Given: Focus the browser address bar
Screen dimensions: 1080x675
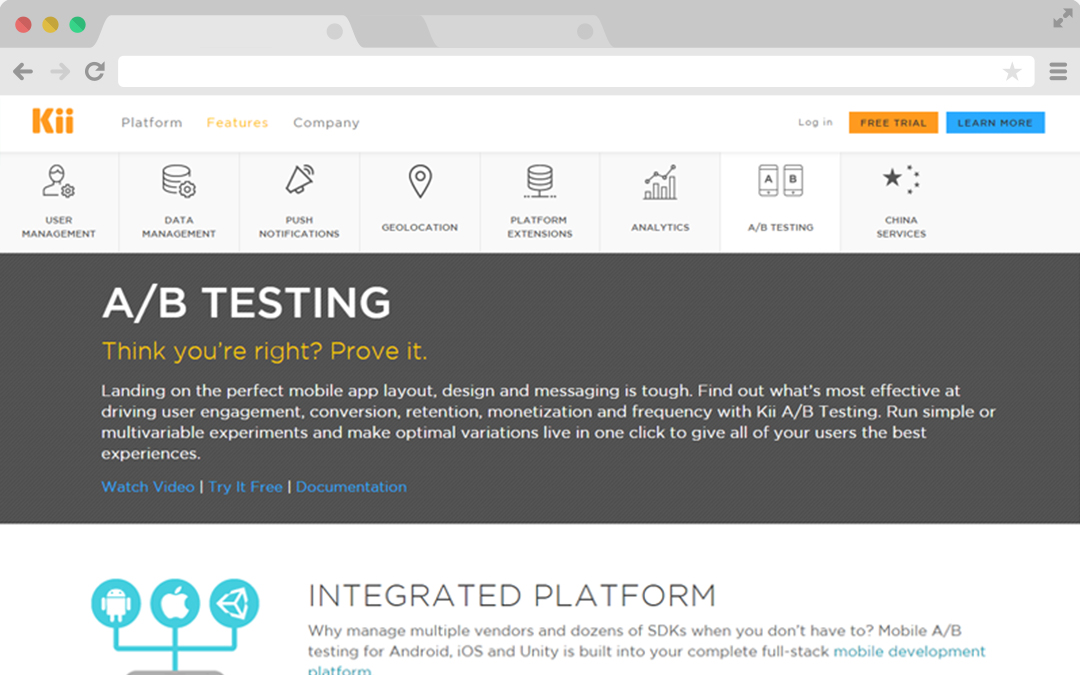Looking at the screenshot, I should pyautogui.click(x=576, y=72).
